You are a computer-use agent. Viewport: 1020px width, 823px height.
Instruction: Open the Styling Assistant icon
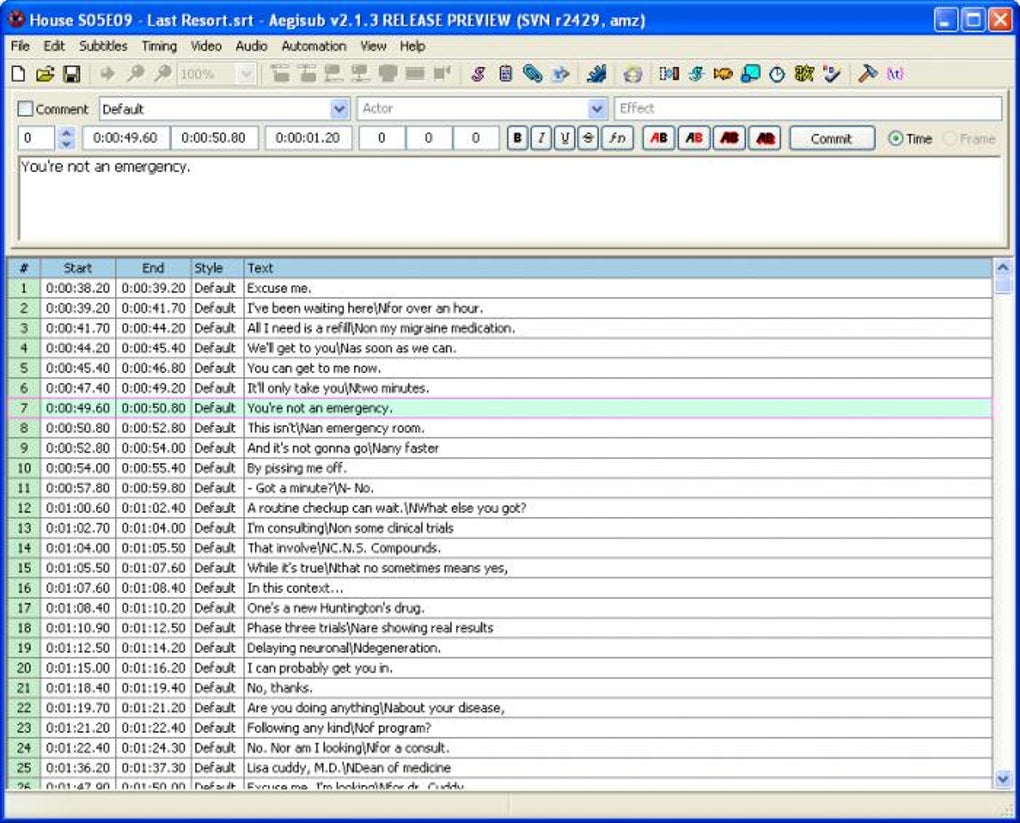pos(697,74)
